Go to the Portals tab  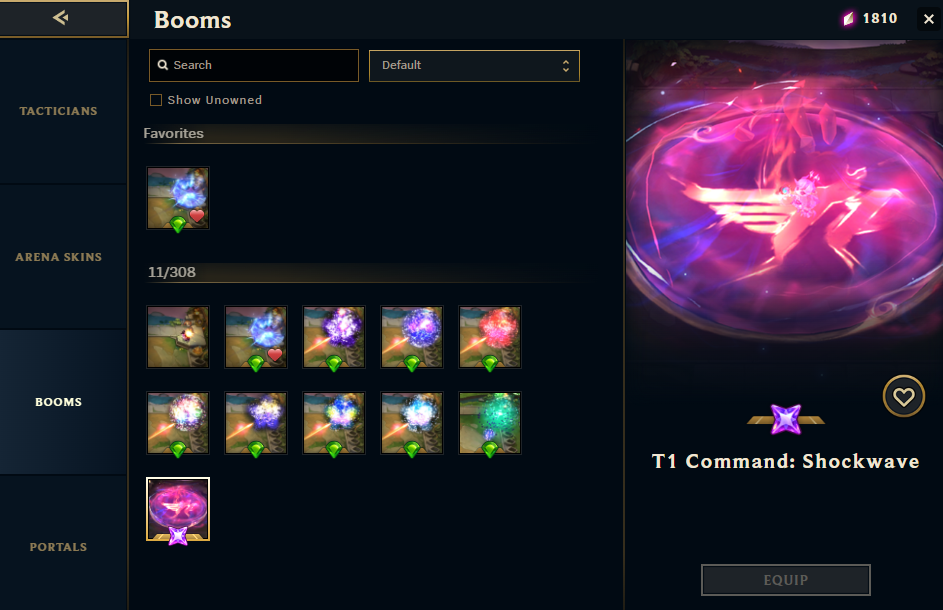(58, 547)
